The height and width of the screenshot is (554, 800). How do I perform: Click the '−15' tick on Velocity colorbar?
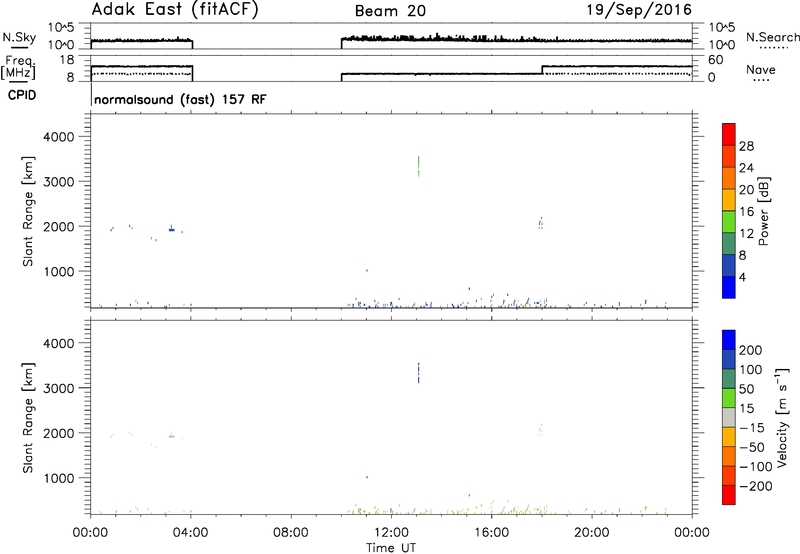pos(752,428)
